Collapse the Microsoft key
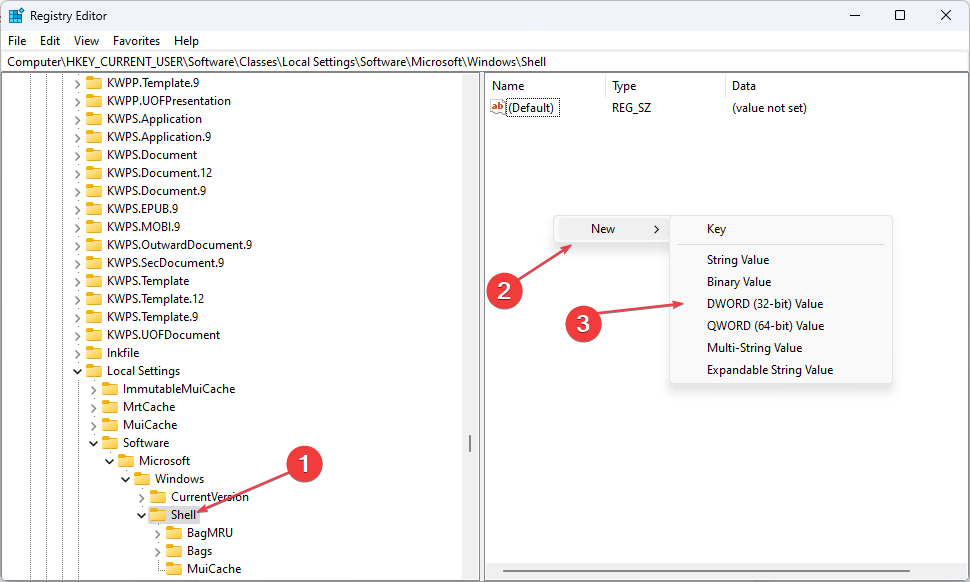Viewport: 970px width, 582px height. (109, 461)
